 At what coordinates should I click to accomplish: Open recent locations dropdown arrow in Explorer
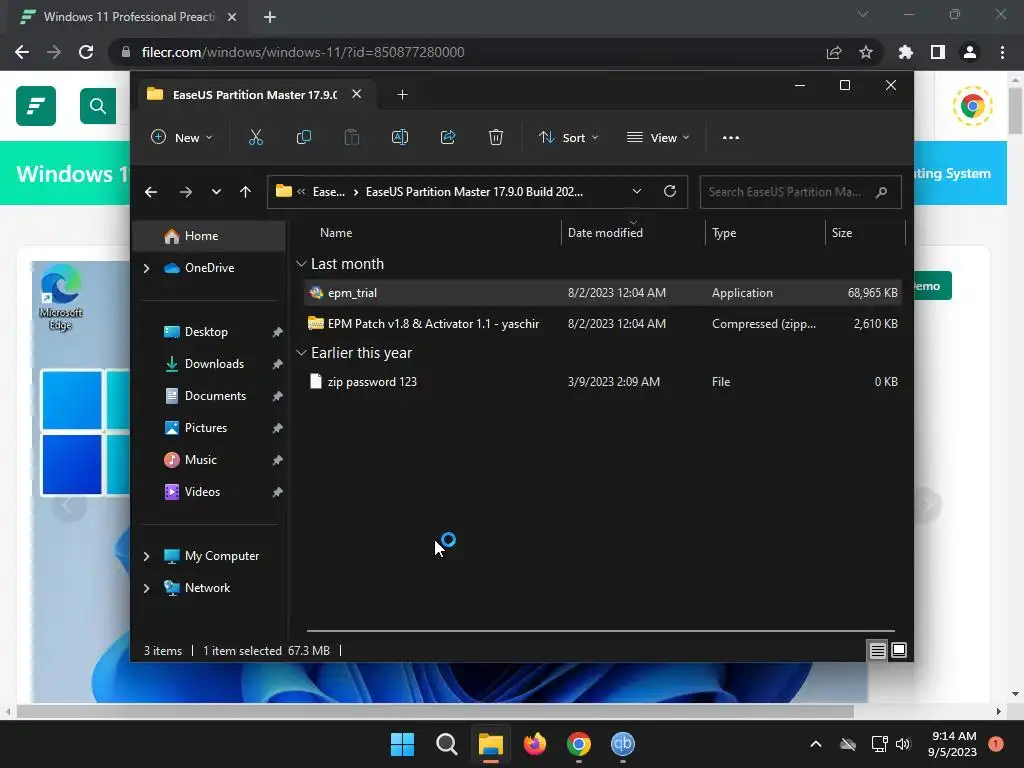click(x=216, y=192)
